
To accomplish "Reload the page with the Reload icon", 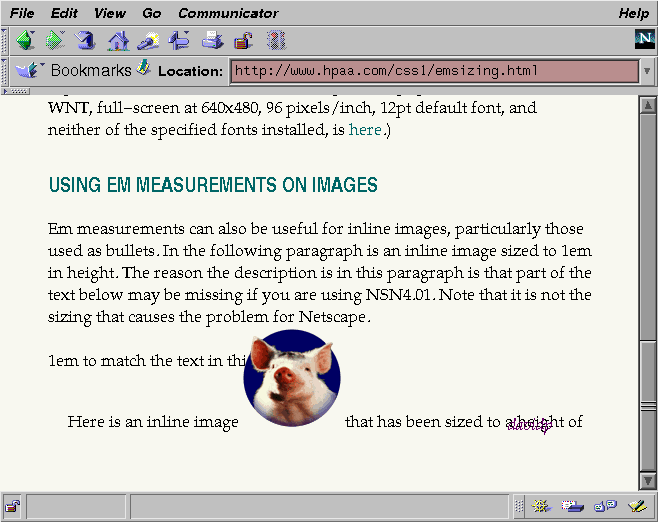I will pos(85,41).
